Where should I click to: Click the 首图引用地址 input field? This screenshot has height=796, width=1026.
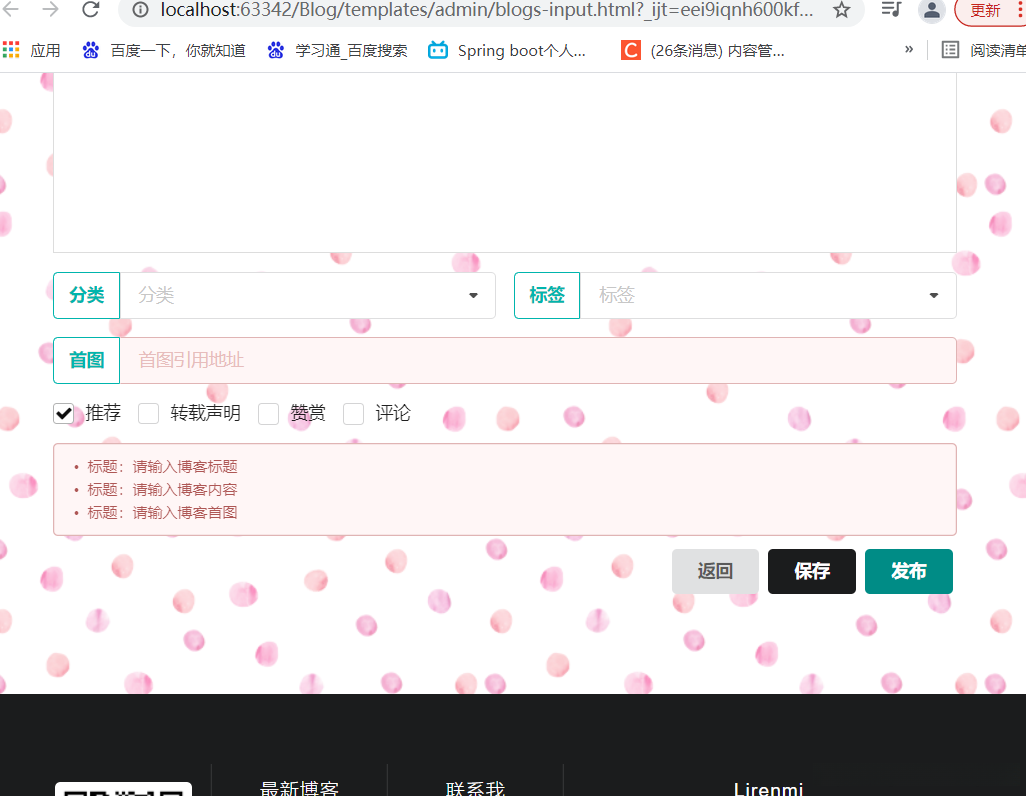pyautogui.click(x=500, y=360)
